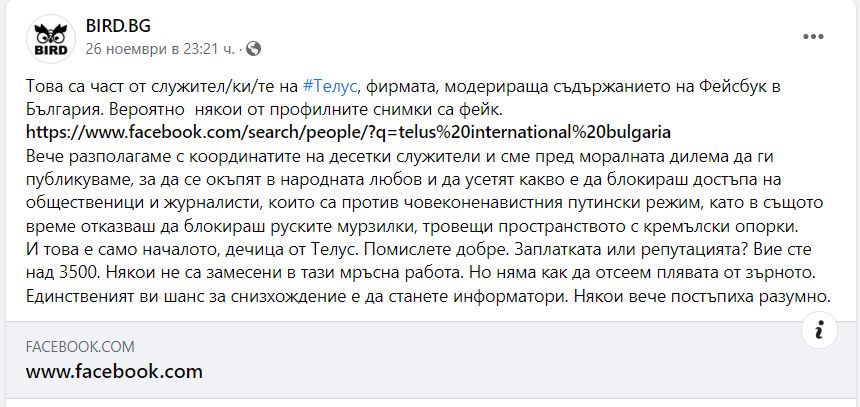Click the globe public audience icon
The image size is (860, 407).
click(253, 48)
